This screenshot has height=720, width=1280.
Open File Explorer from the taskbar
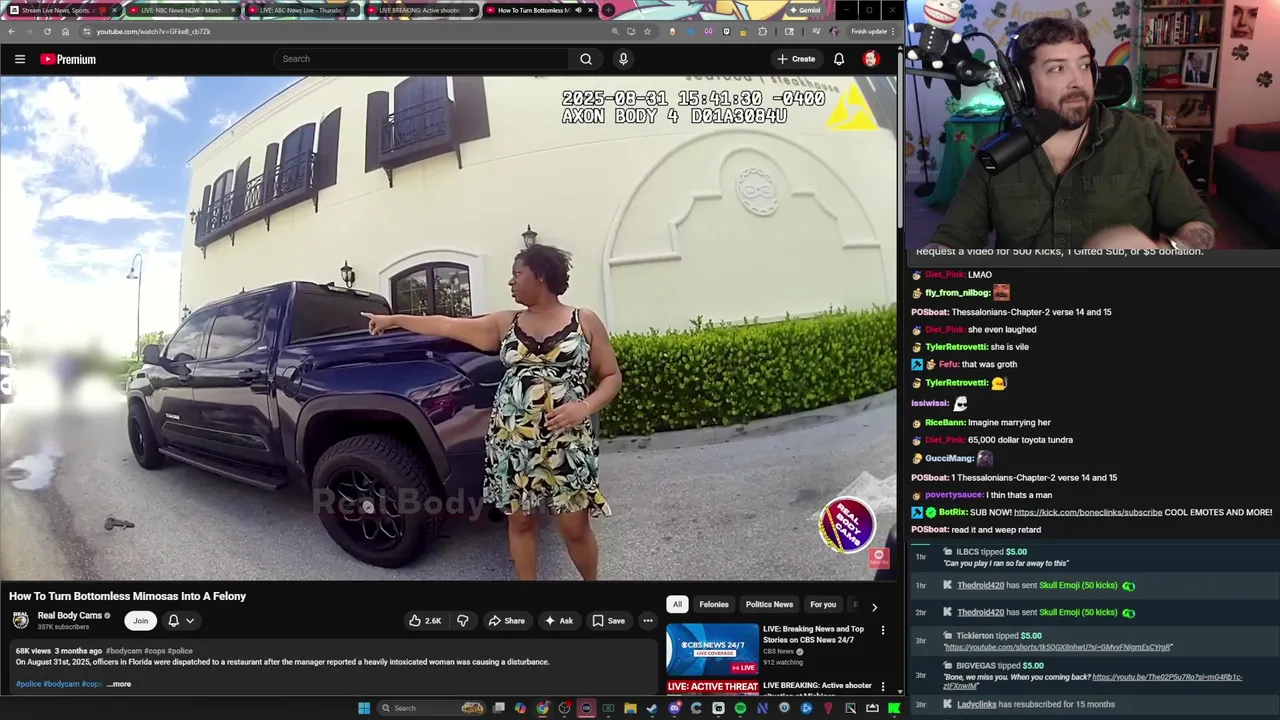pyautogui.click(x=630, y=708)
